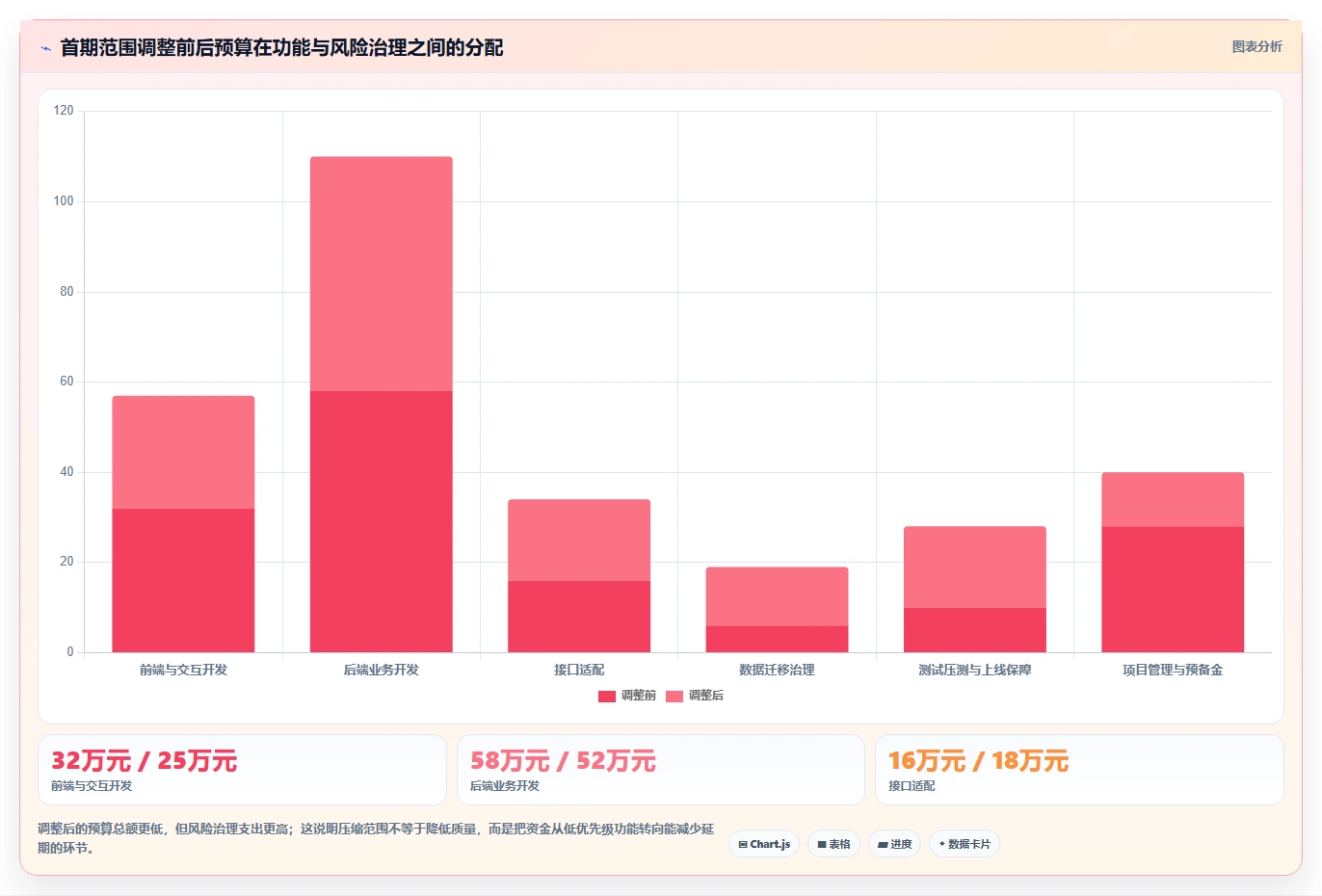Click the y-axis value 100
The image size is (1322, 896).
[x=64, y=201]
